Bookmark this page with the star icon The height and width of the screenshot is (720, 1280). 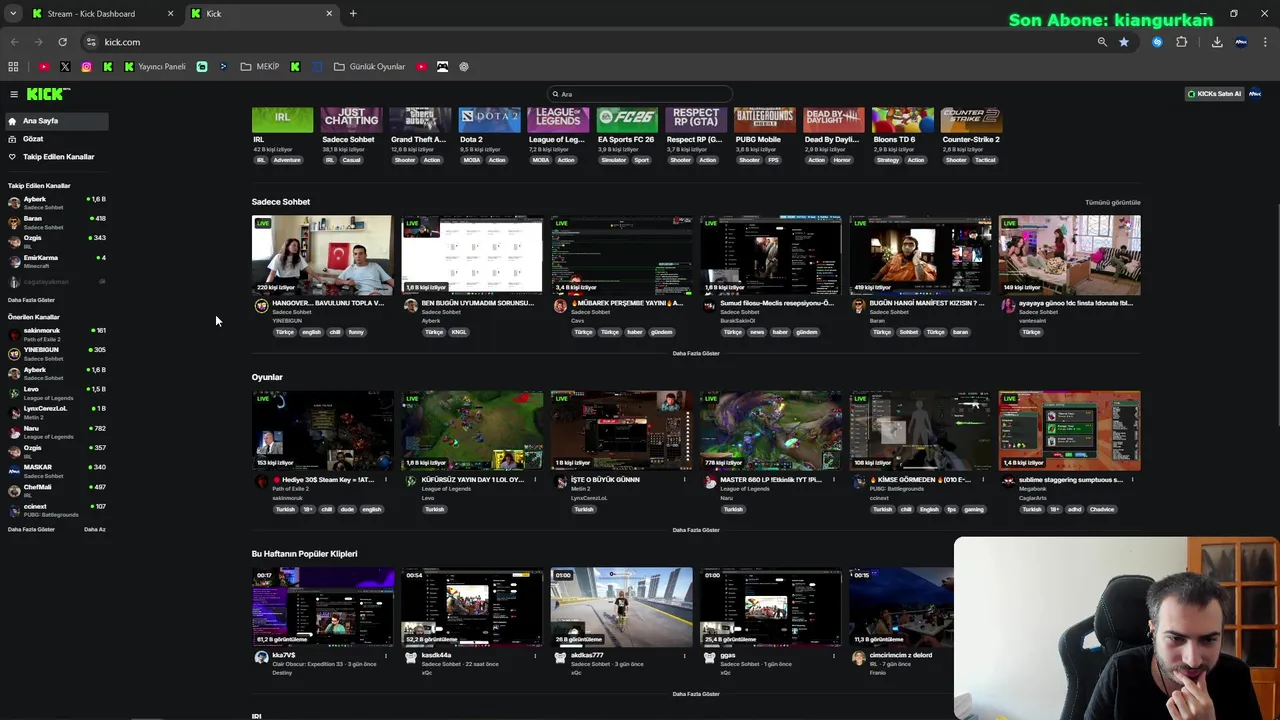pyautogui.click(x=1124, y=42)
